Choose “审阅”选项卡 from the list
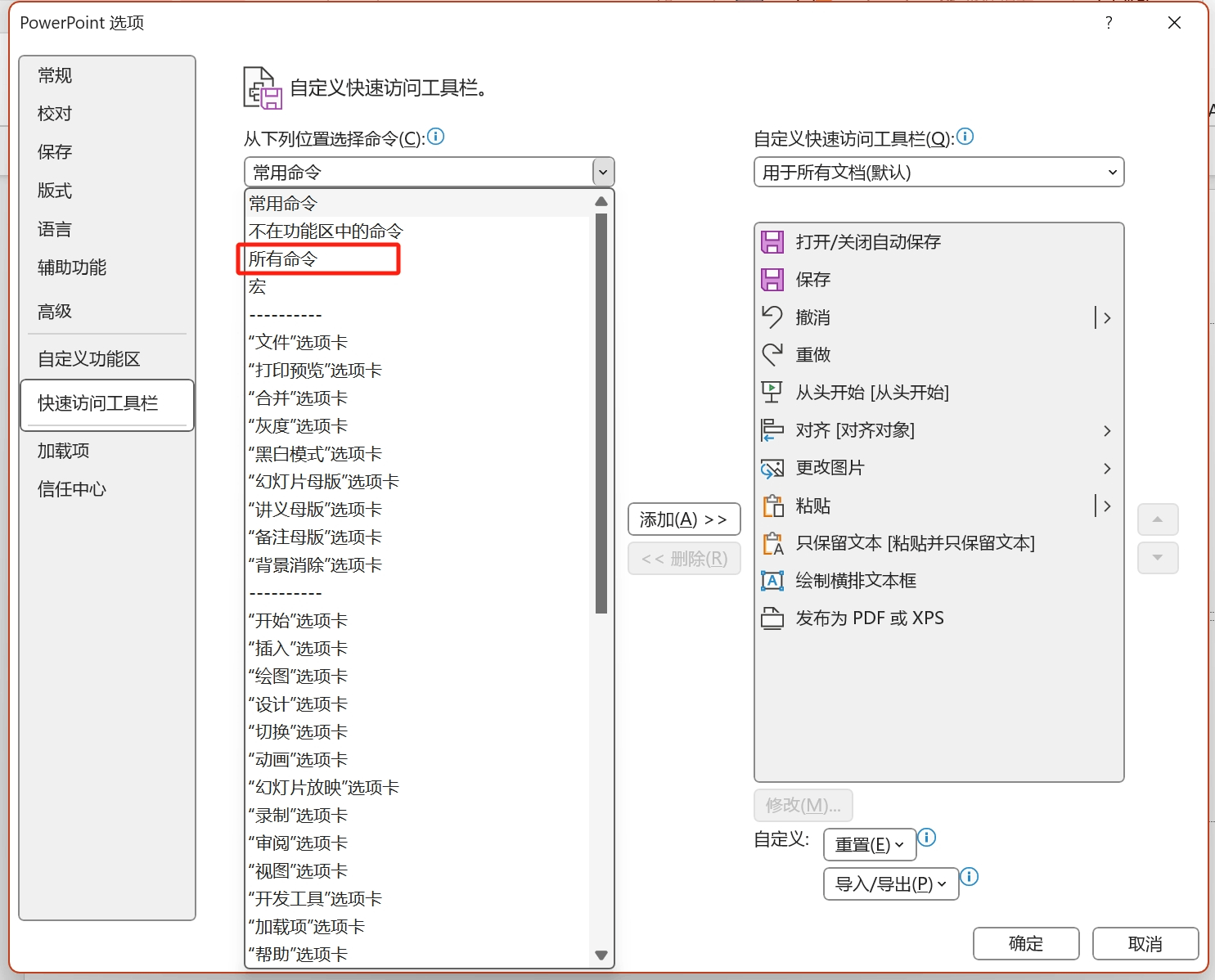The width and height of the screenshot is (1215, 980). (x=417, y=843)
